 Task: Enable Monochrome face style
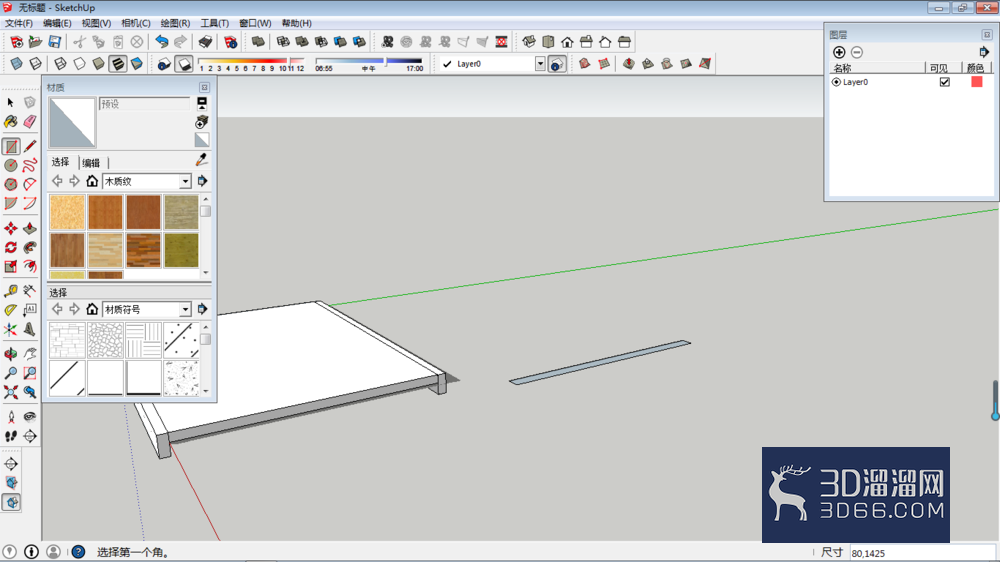click(136, 64)
